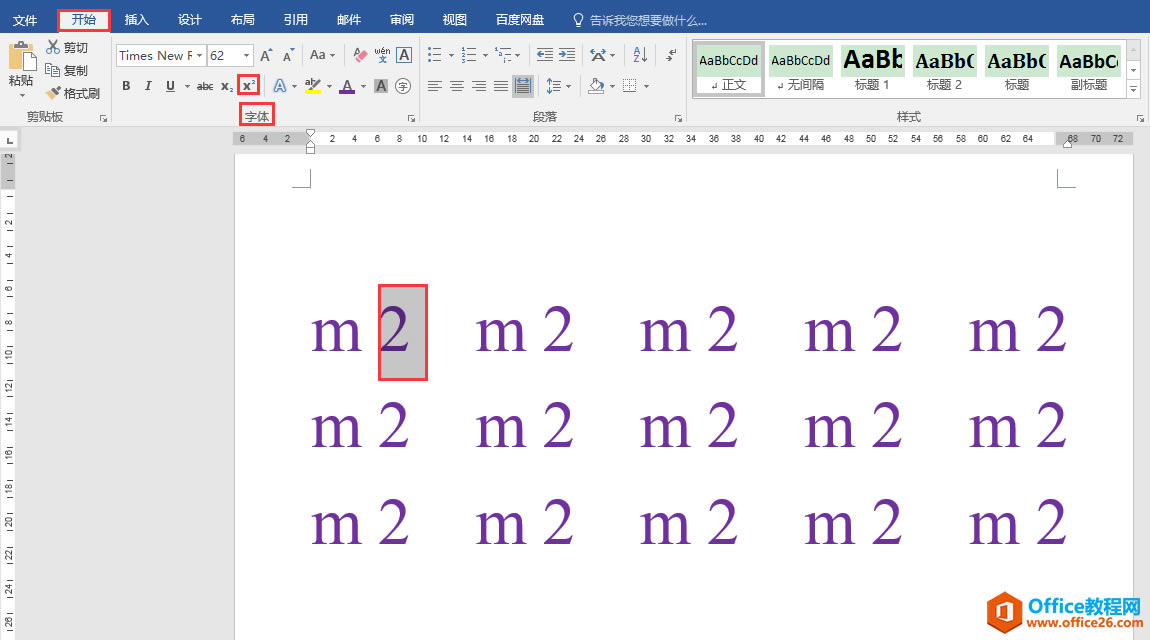Expand the styles gallery more arrow
Screen dimensions: 1150x640
(1134, 89)
